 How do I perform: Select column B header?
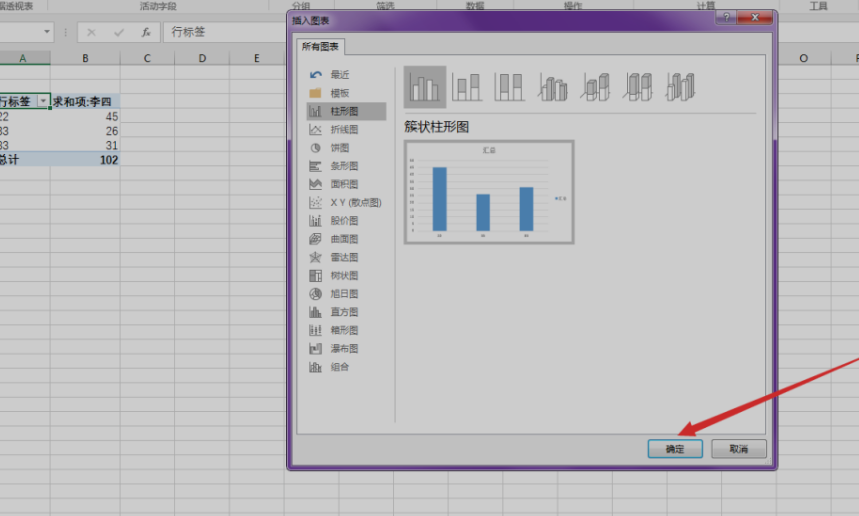[x=85, y=58]
